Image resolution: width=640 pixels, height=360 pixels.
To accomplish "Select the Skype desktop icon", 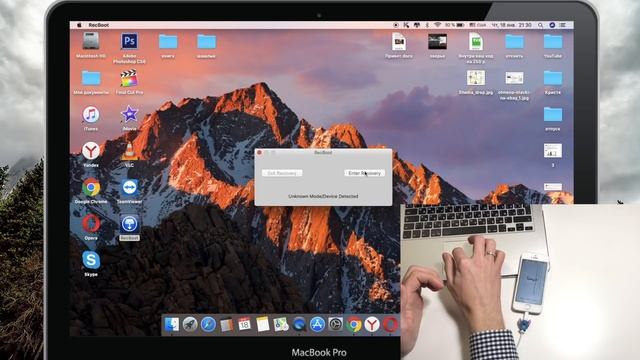I will pyautogui.click(x=91, y=260).
